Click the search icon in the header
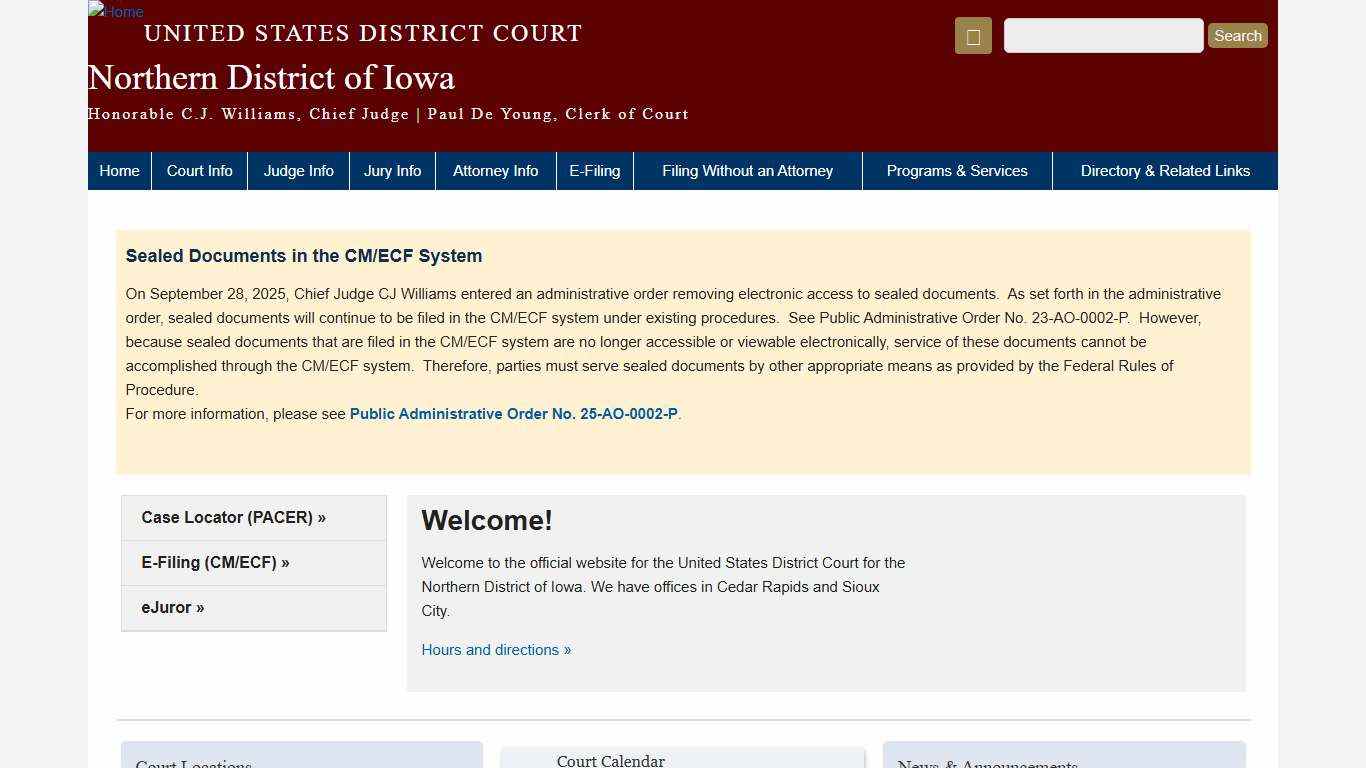 click(972, 35)
